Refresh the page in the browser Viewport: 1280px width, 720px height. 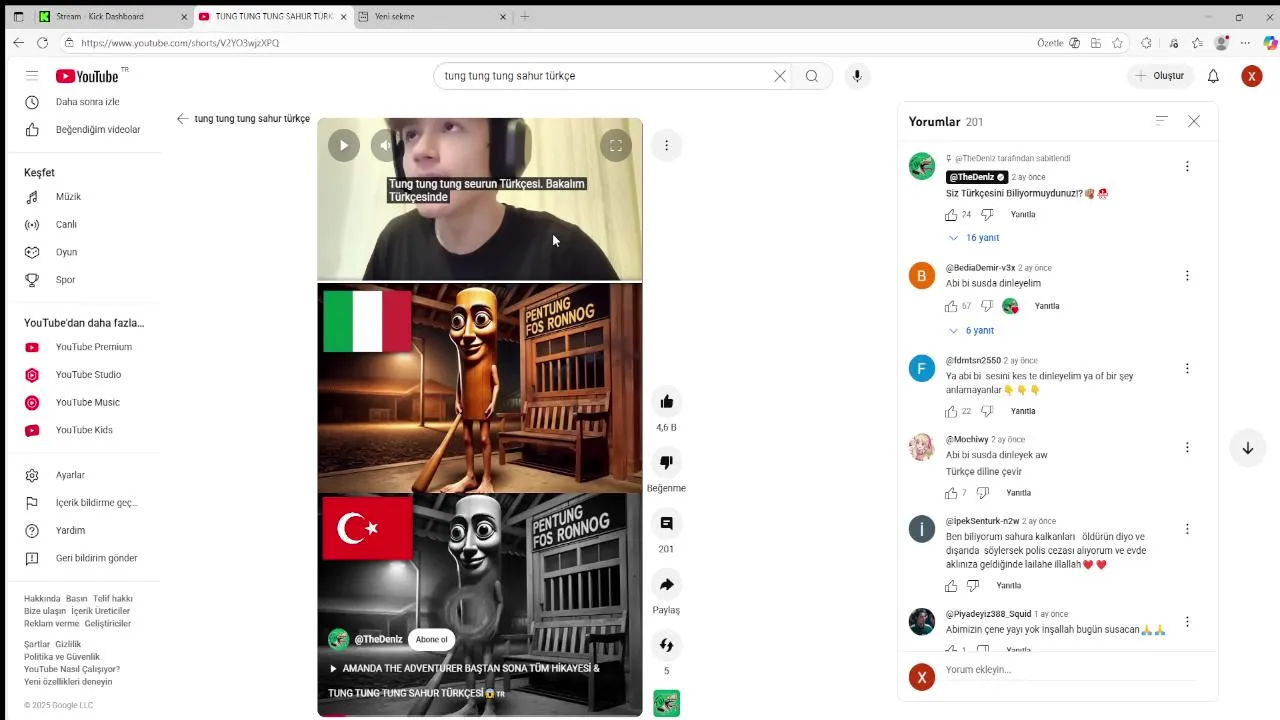tap(42, 43)
